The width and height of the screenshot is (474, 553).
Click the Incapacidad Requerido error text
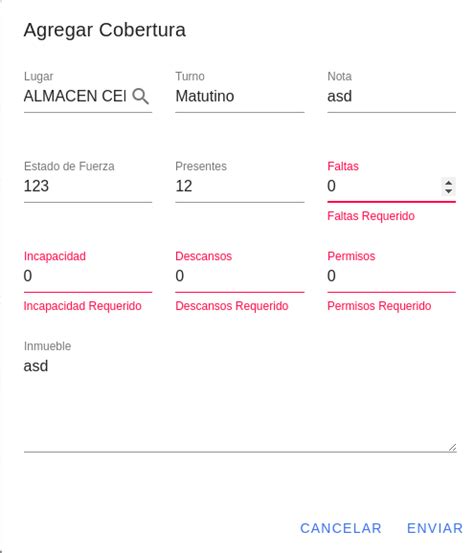click(83, 306)
